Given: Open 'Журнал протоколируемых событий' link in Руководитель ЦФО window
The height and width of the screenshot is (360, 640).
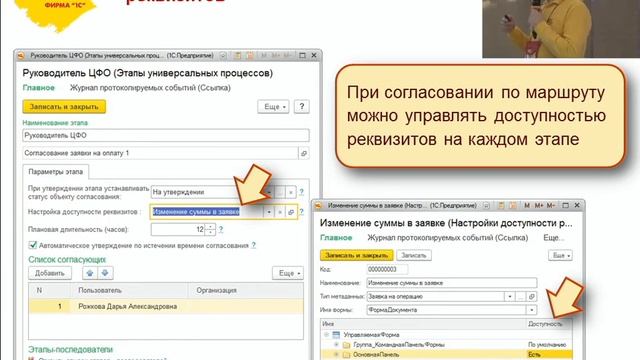Looking at the screenshot, I should pyautogui.click(x=150, y=88).
